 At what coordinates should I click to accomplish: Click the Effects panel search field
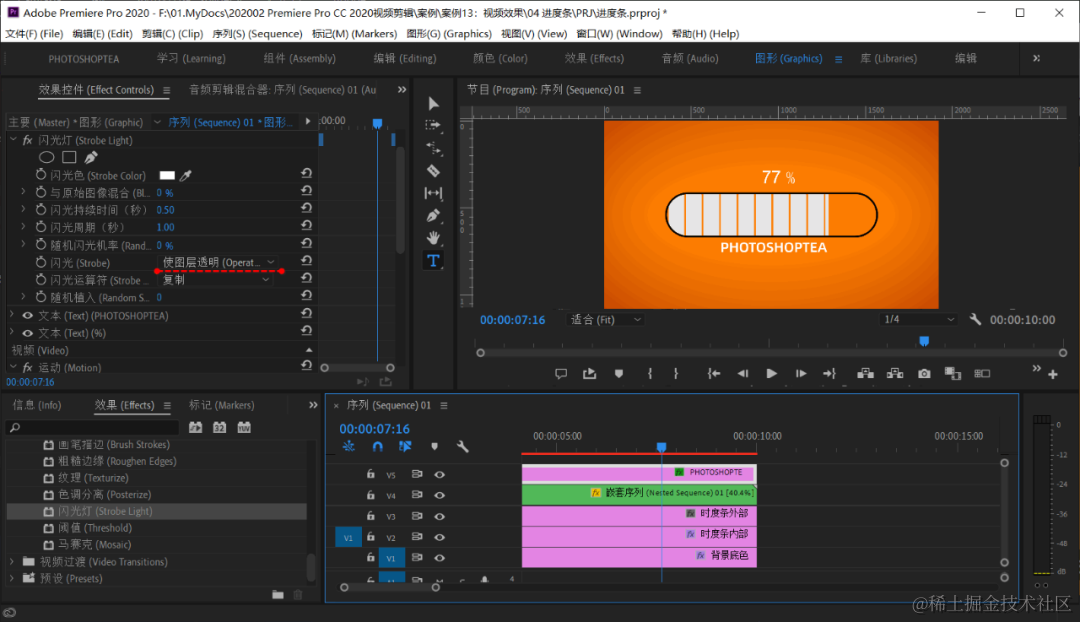tap(92, 428)
